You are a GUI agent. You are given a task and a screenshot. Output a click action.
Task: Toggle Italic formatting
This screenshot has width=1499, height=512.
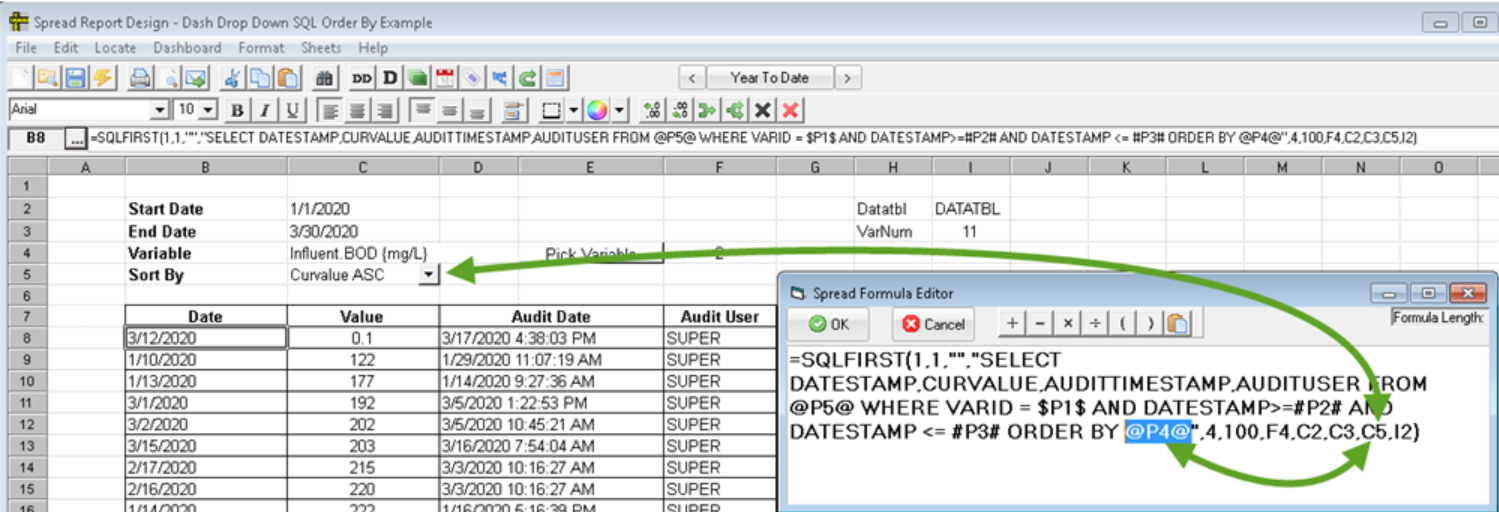pos(265,110)
